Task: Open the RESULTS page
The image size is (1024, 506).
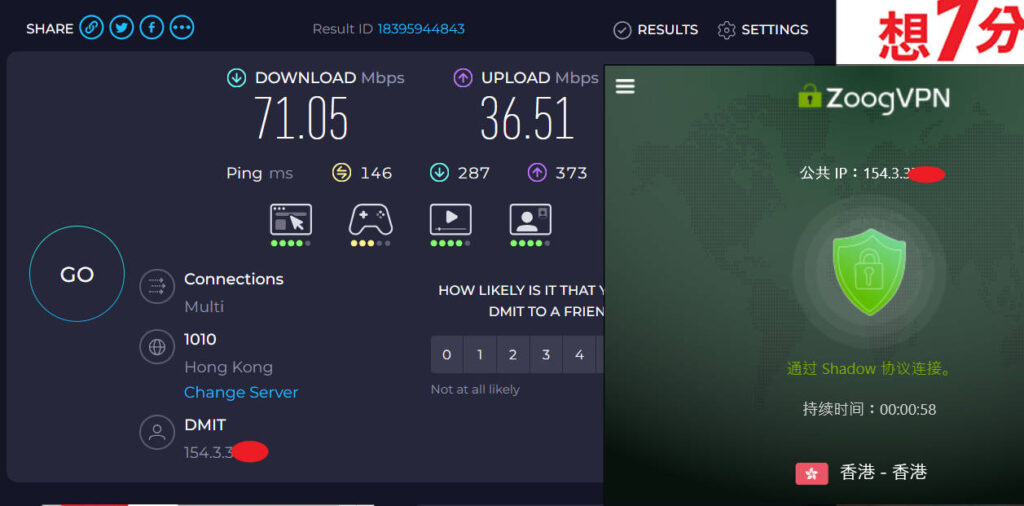Action: pos(656,30)
